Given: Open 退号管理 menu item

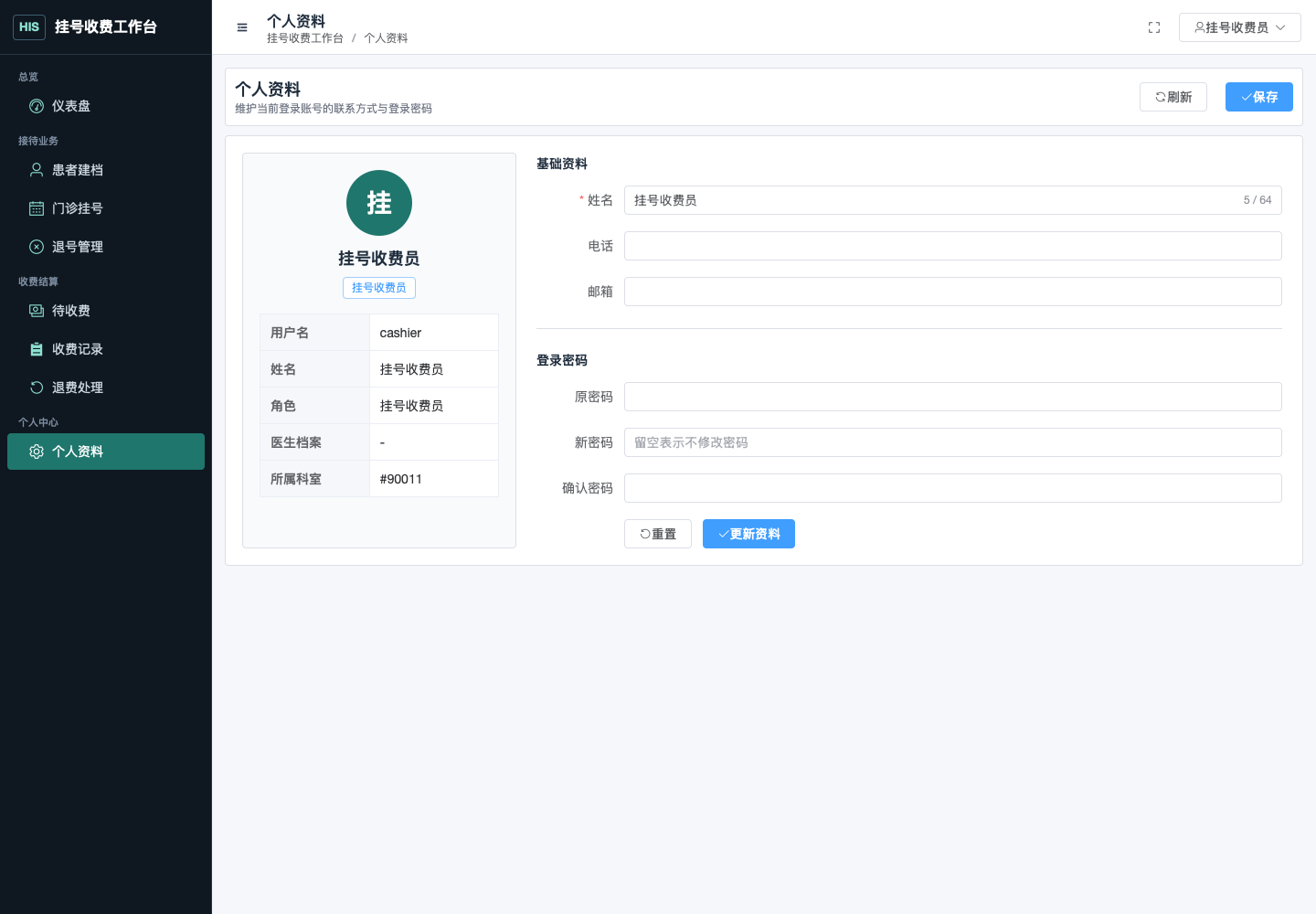Looking at the screenshot, I should 106,247.
